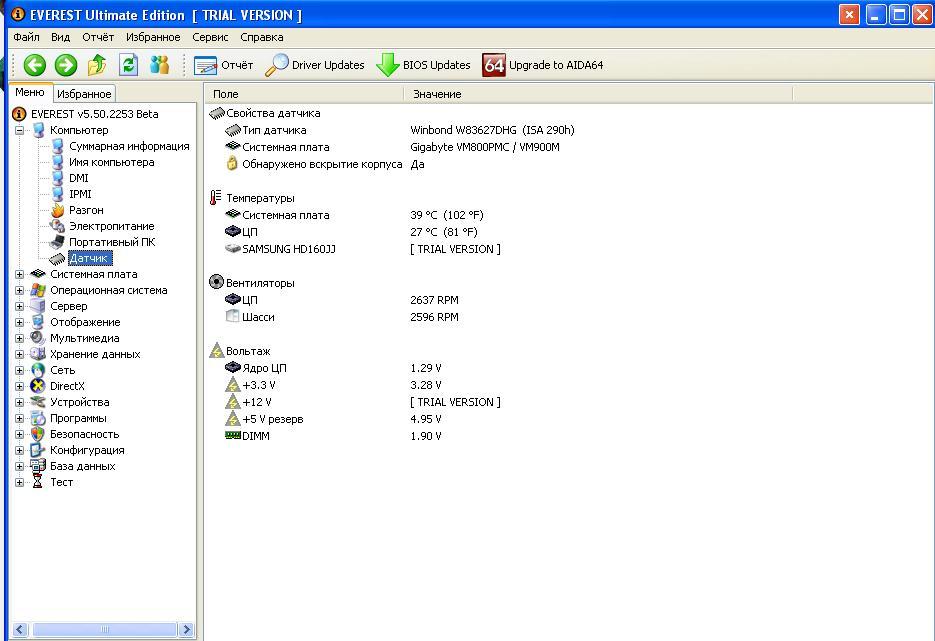Click the tree panel horizontal scrollbar right arrow
The width and height of the screenshot is (935, 641).
pyautogui.click(x=187, y=629)
